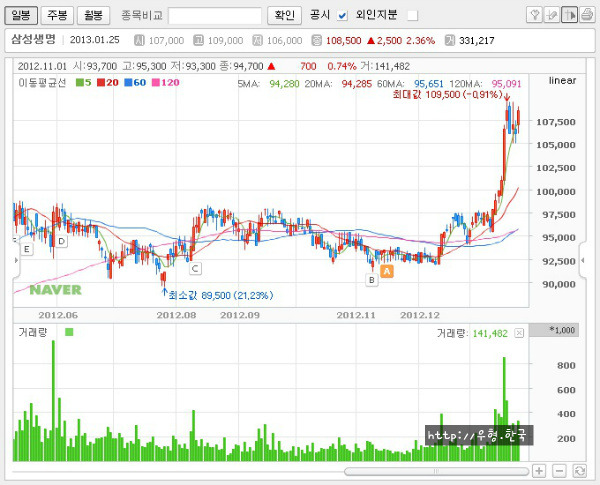Viewport: 600px width, 485px height.
Task: Click the 거래량 141,482 volume readout
Action: [x=472, y=333]
